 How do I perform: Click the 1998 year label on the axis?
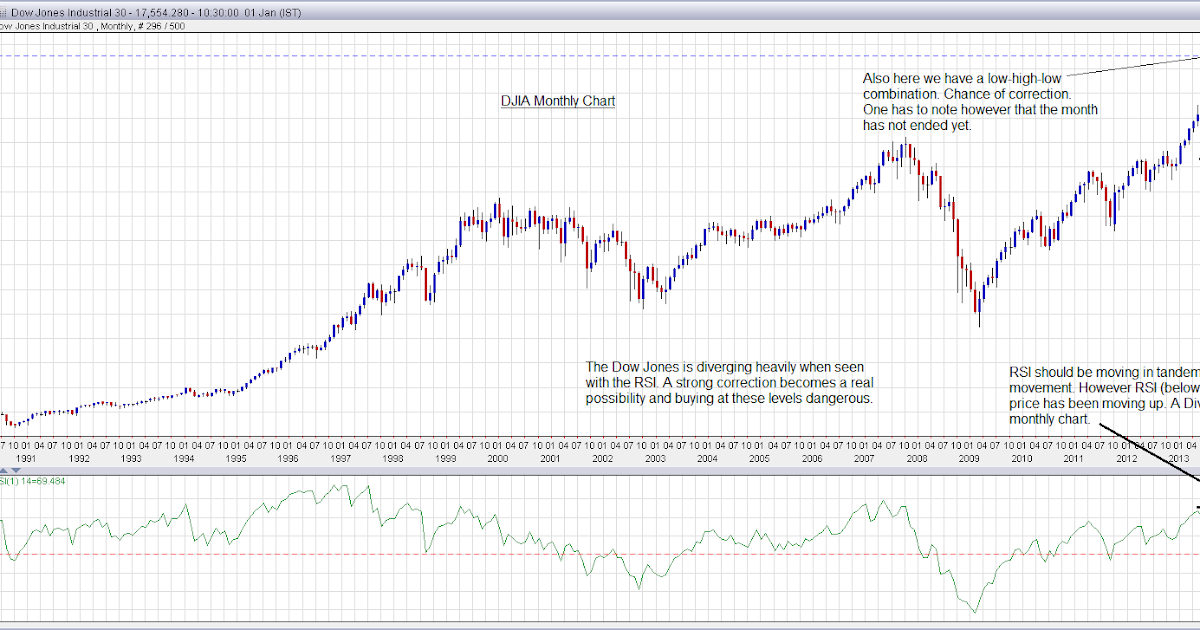pyautogui.click(x=393, y=459)
